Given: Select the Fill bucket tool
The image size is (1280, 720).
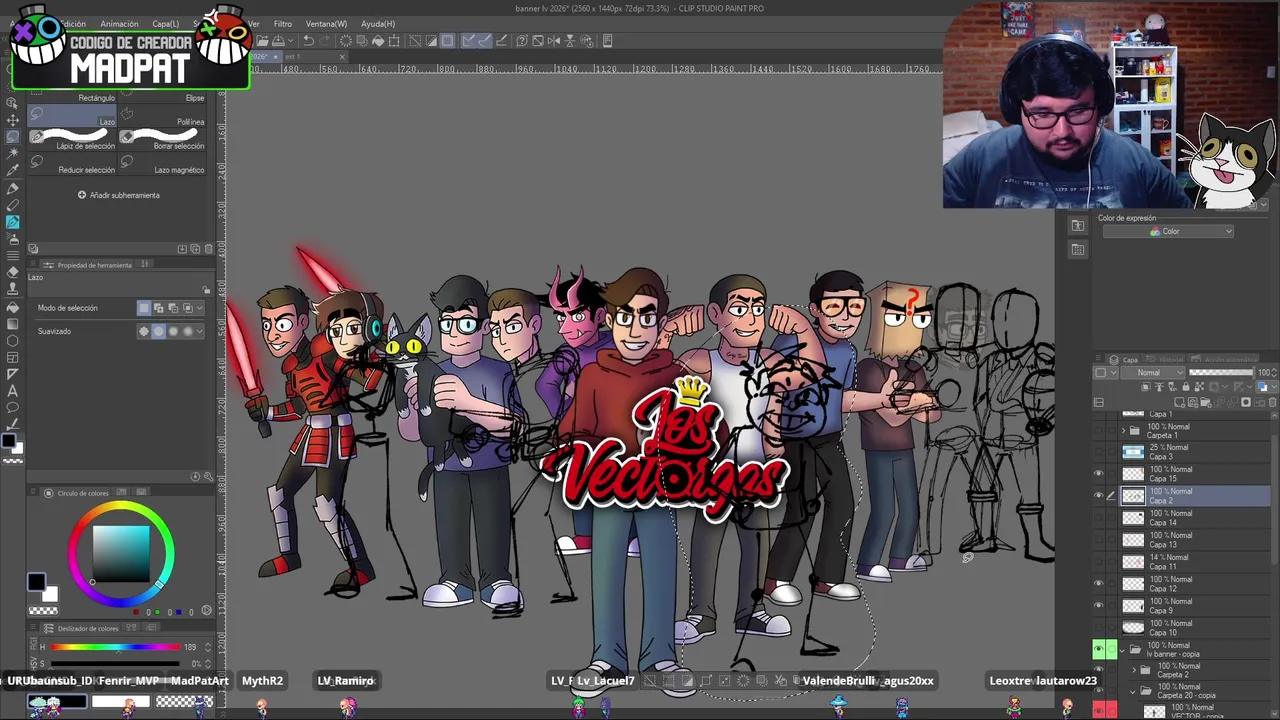Looking at the screenshot, I should click(x=13, y=306).
